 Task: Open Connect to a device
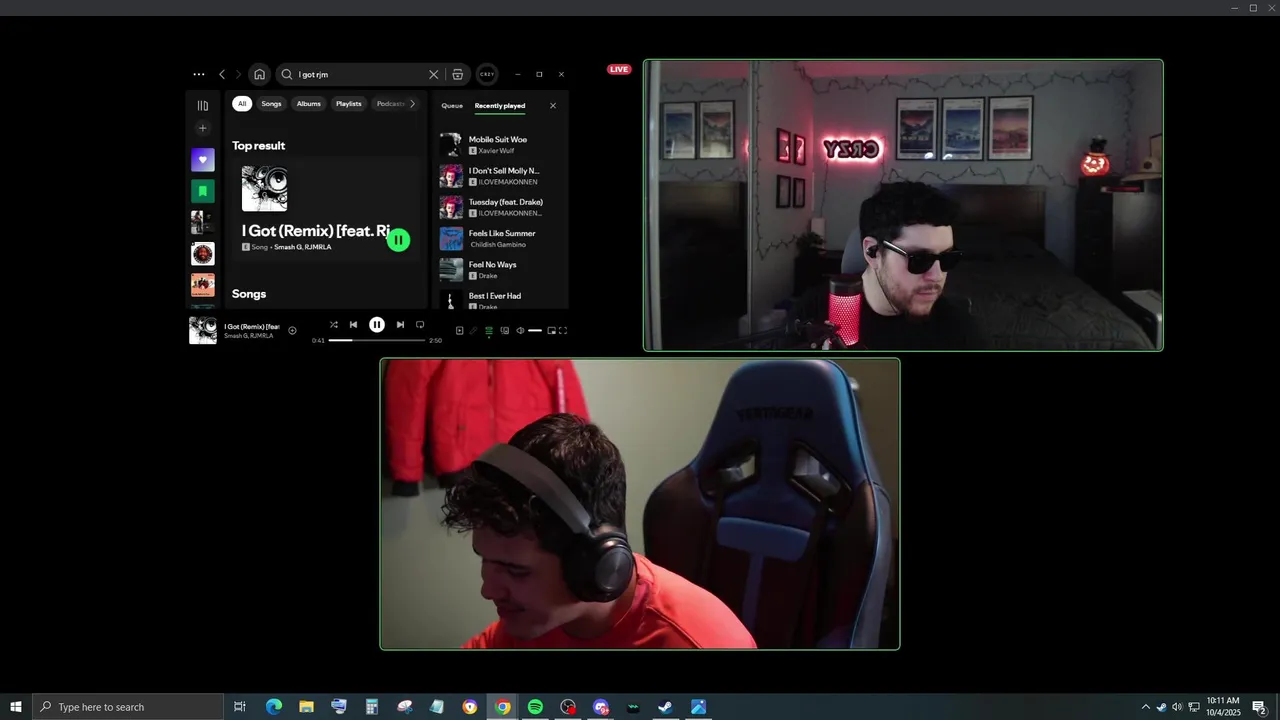click(x=505, y=331)
